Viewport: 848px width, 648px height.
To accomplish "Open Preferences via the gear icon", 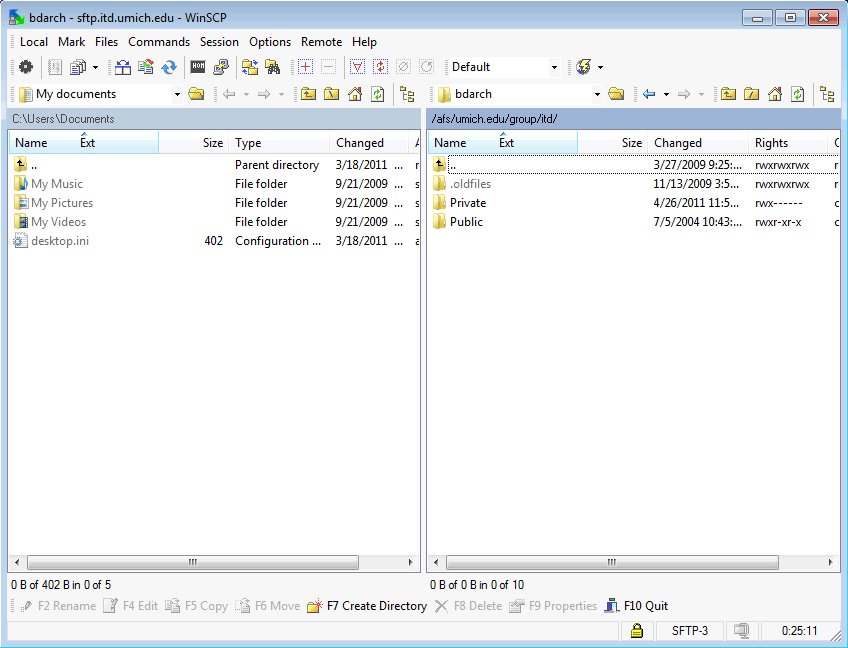I will tap(25, 67).
